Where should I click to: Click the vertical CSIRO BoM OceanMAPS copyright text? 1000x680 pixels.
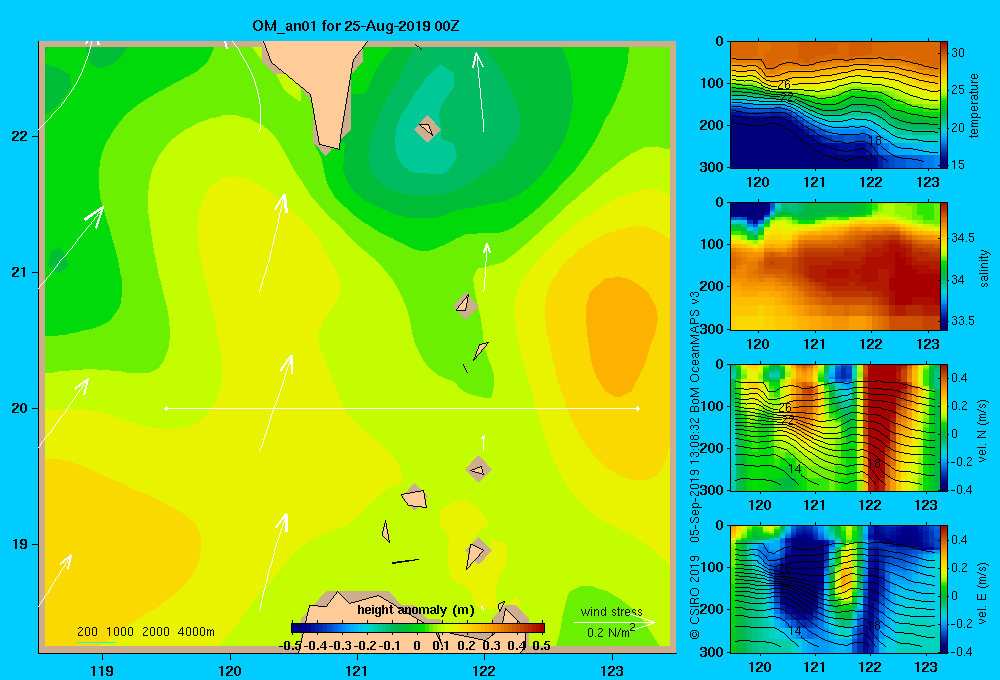point(695,465)
